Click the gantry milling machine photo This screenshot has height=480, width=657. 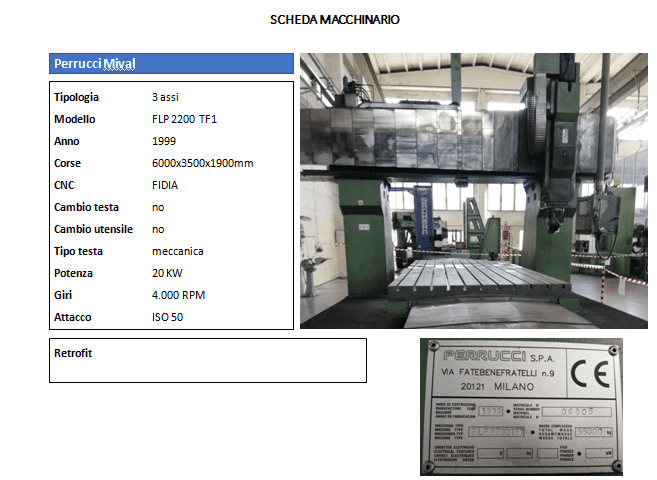[x=474, y=191]
